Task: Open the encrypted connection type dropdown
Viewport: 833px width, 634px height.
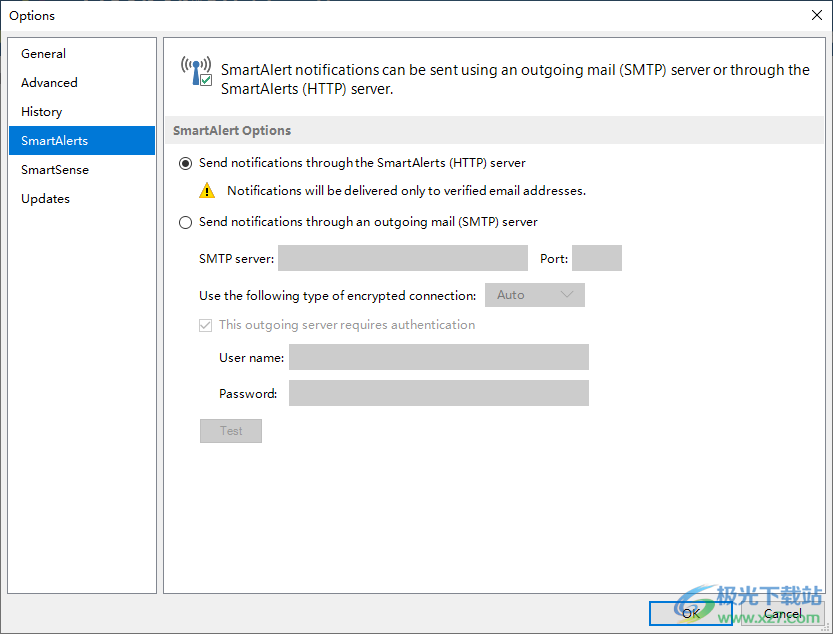Action: (x=534, y=295)
